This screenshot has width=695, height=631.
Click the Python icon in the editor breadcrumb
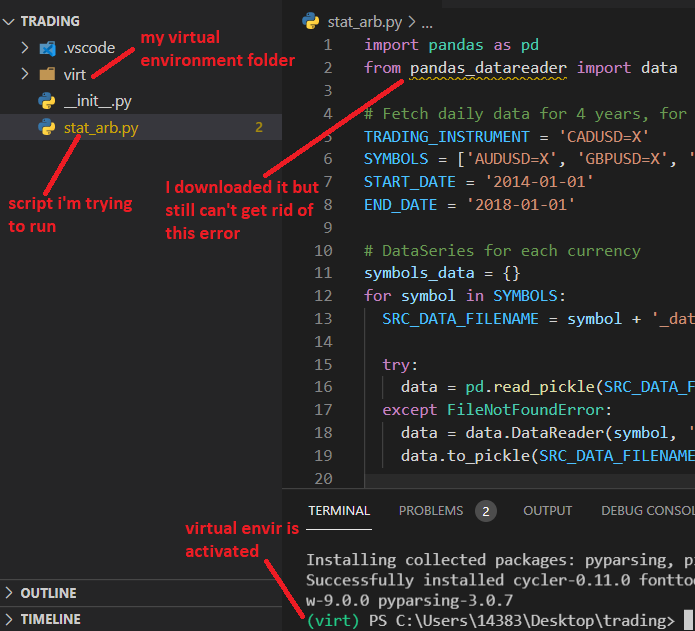pos(310,20)
